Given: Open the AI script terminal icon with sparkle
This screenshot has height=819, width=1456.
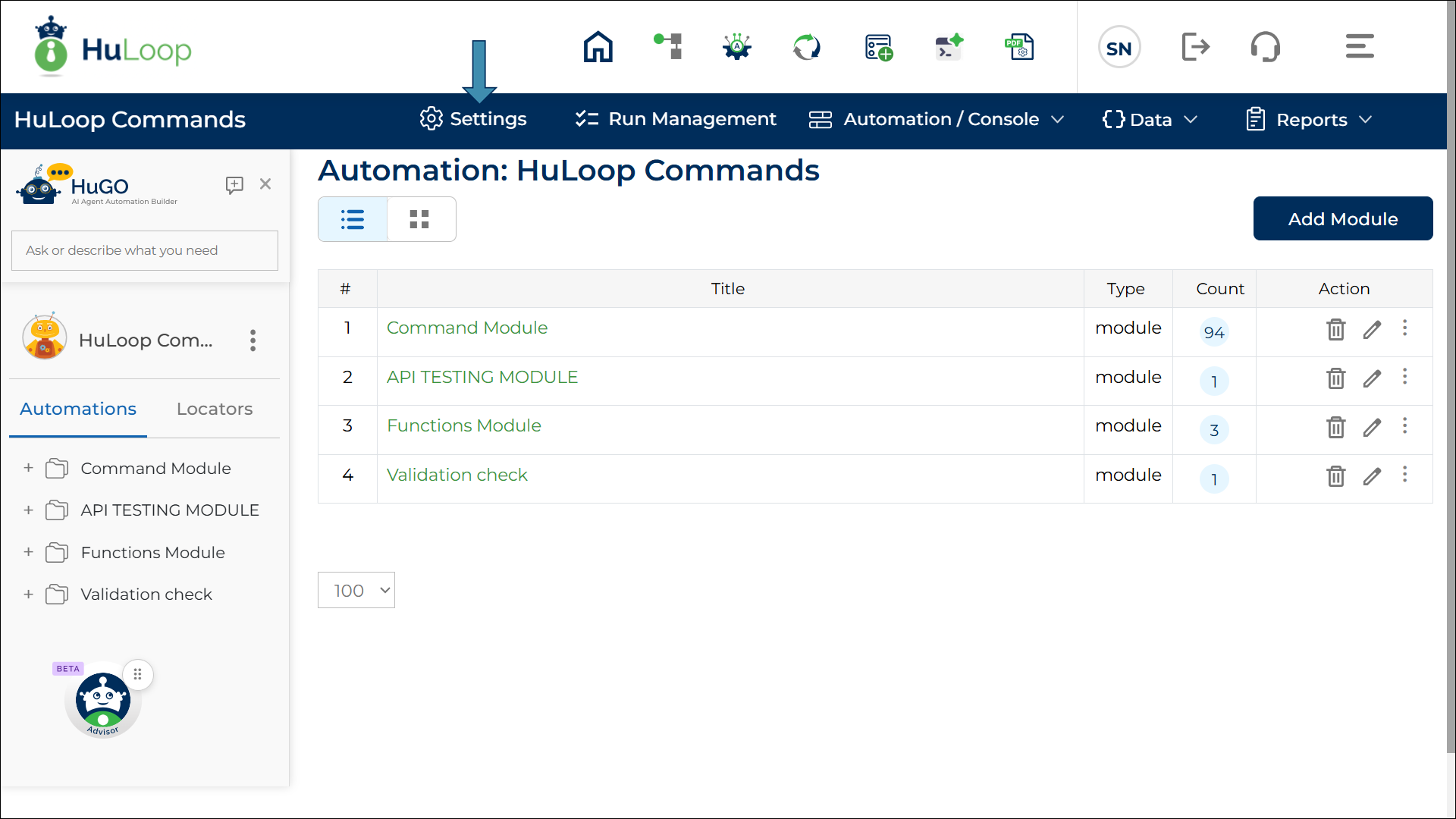Looking at the screenshot, I should 949,47.
